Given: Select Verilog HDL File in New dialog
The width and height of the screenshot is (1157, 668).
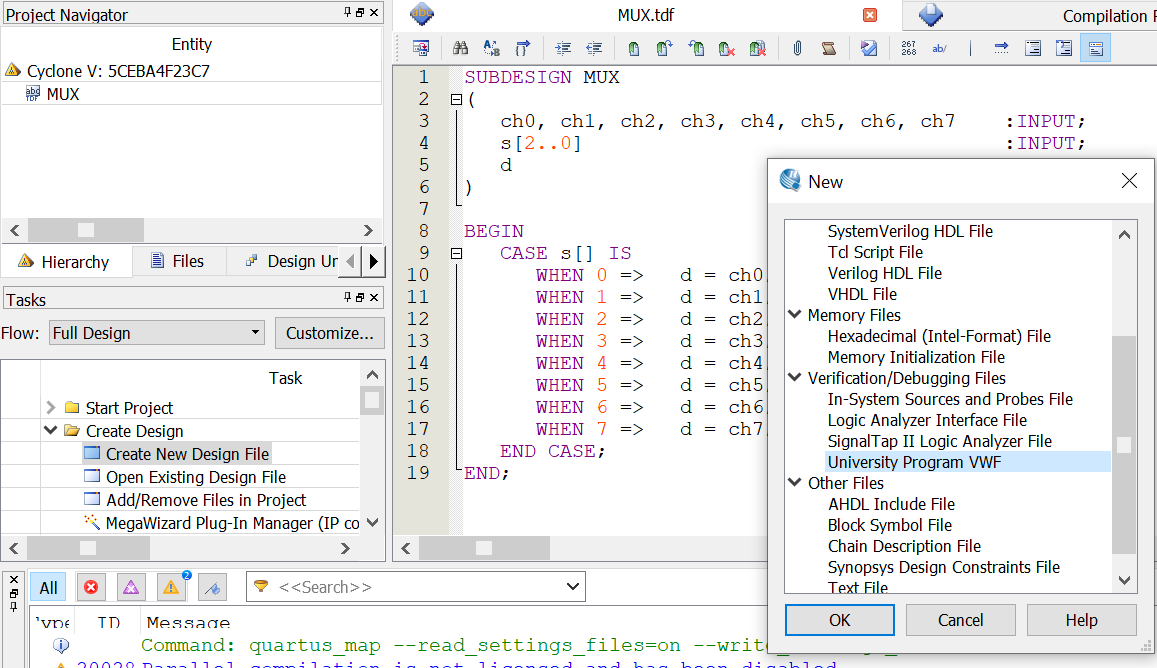Looking at the screenshot, I should pyautogui.click(x=884, y=273).
